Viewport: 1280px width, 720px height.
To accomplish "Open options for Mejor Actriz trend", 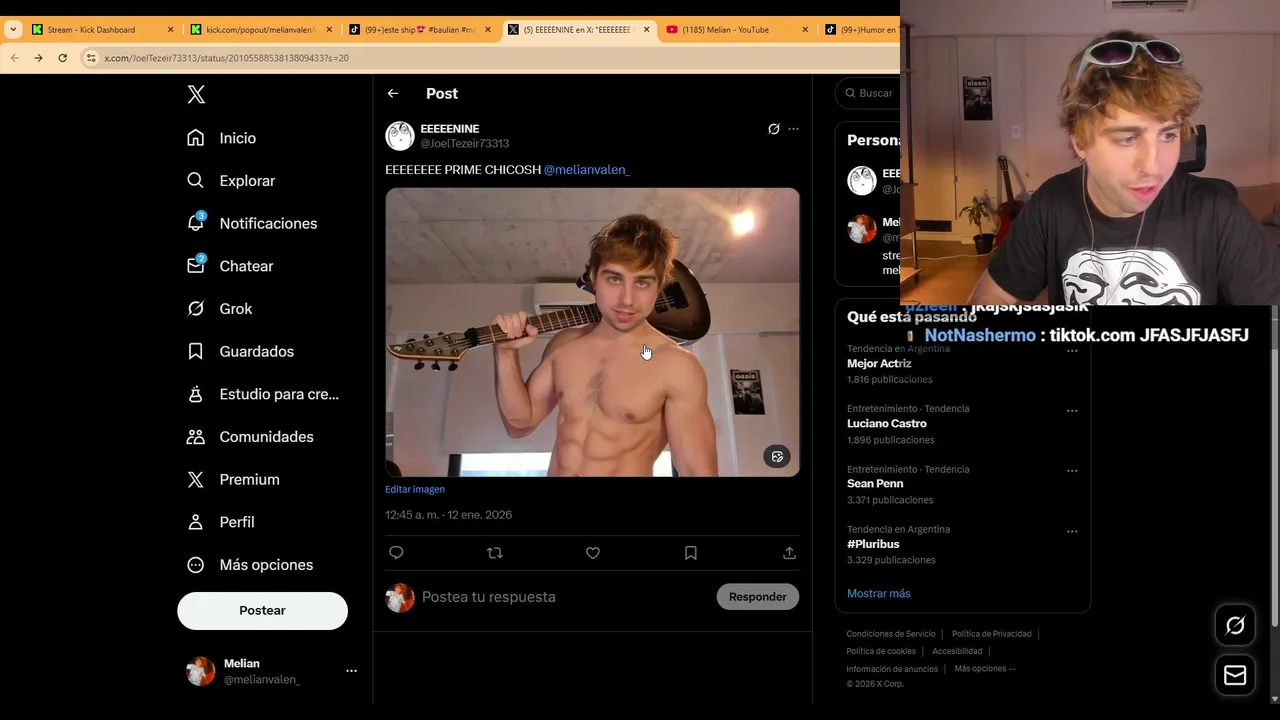I will [x=1072, y=351].
